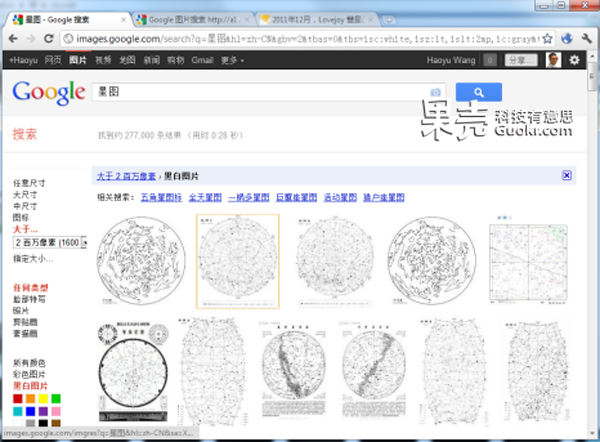Click the blue Google search button
Image resolution: width=600 pixels, height=442 pixels.
[x=478, y=92]
